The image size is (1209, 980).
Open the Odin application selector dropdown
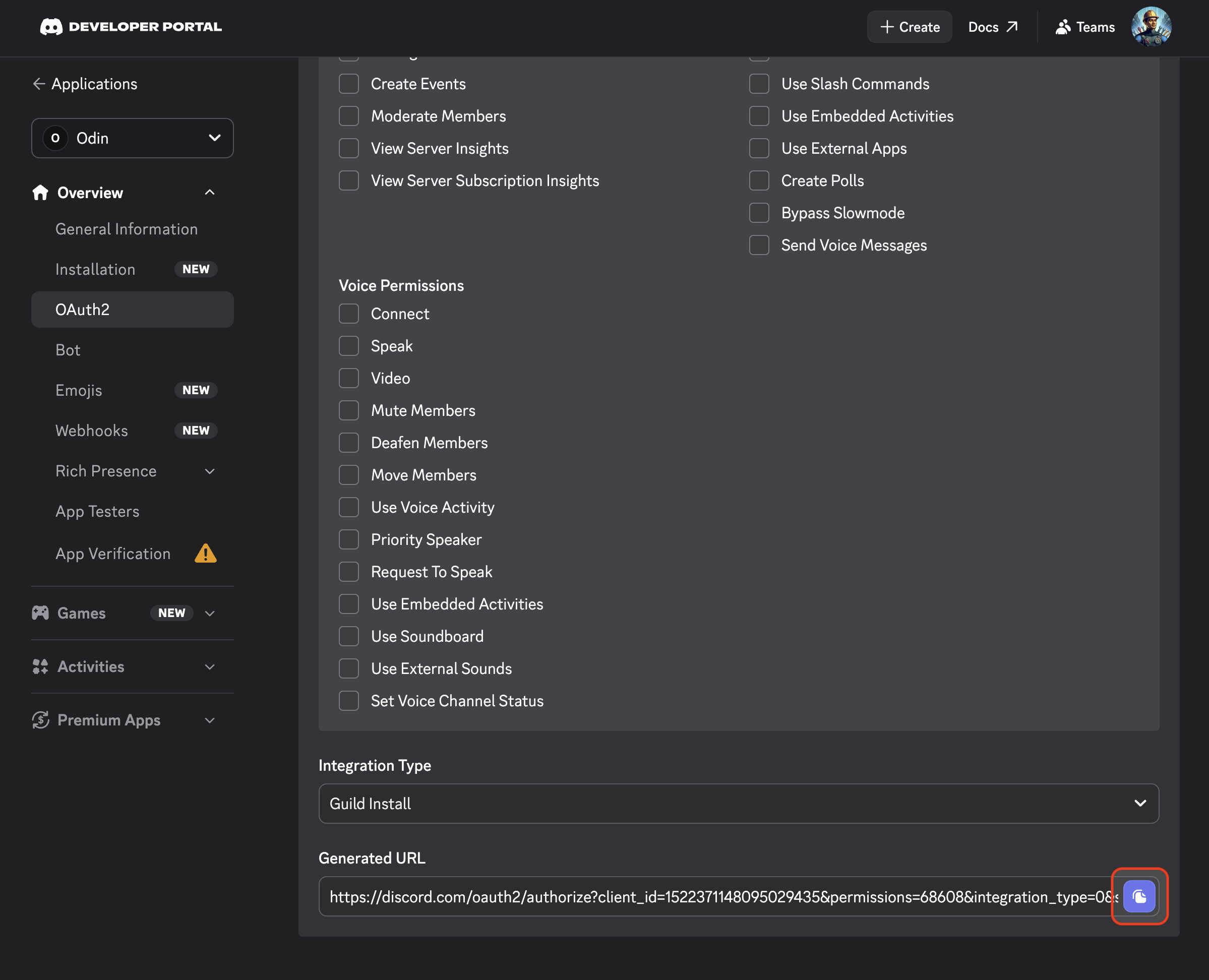pos(133,138)
